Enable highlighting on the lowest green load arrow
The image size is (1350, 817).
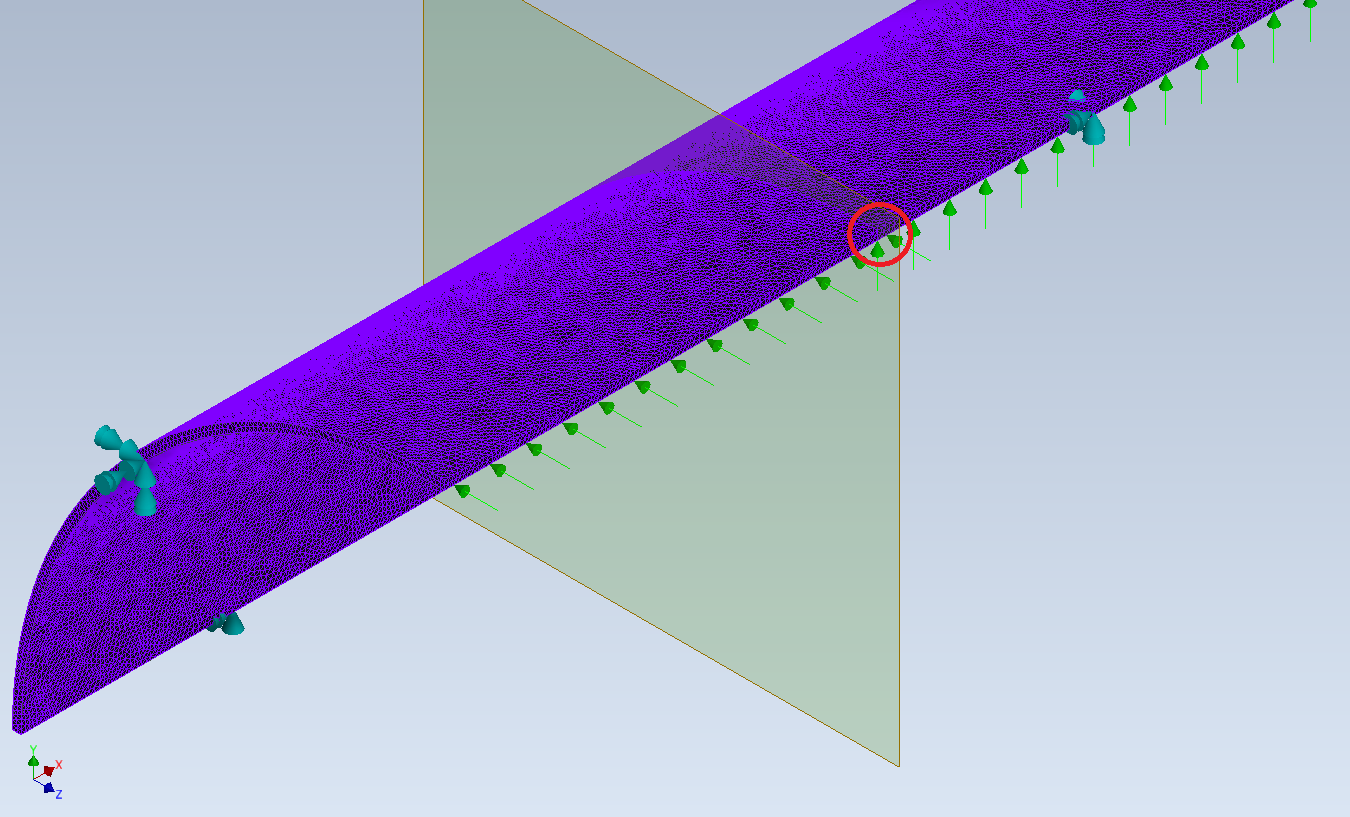[x=463, y=490]
